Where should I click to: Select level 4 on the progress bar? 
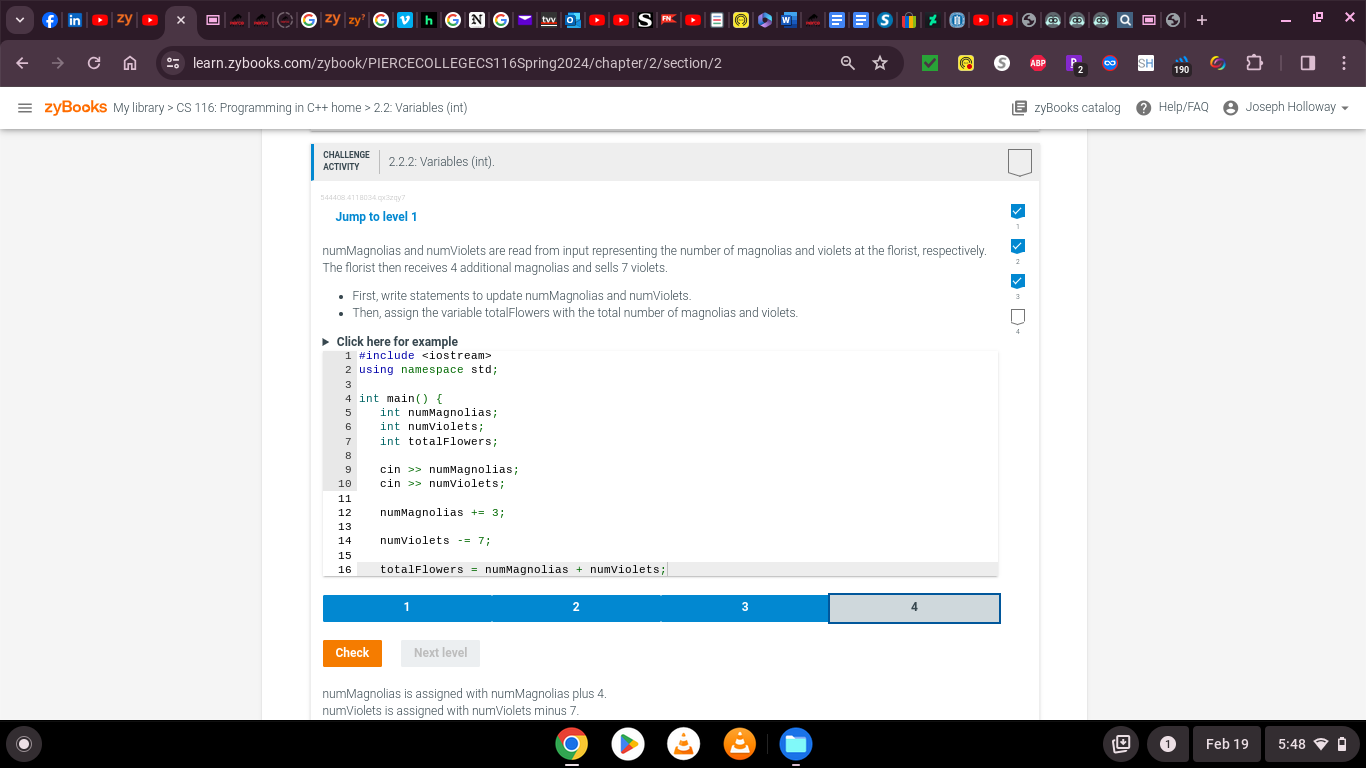tap(913, 607)
